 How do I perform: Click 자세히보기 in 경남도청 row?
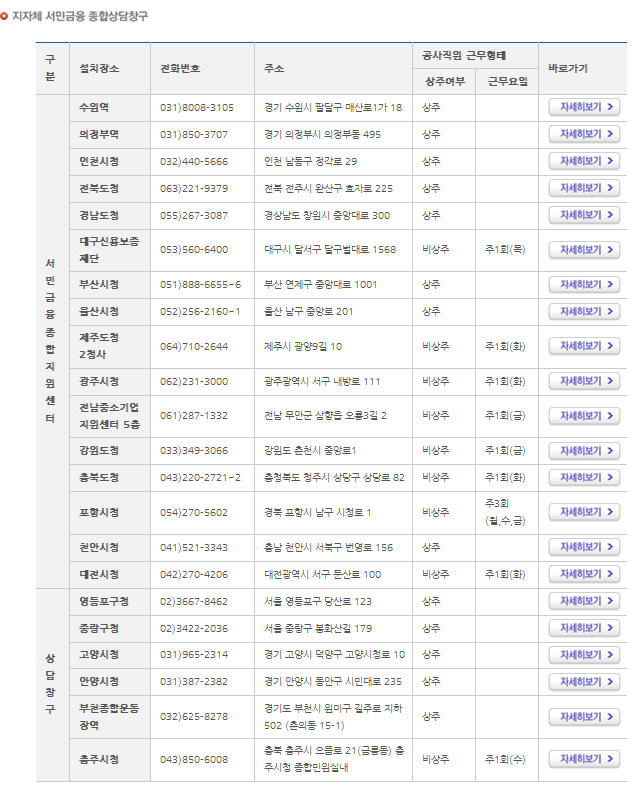(x=584, y=215)
